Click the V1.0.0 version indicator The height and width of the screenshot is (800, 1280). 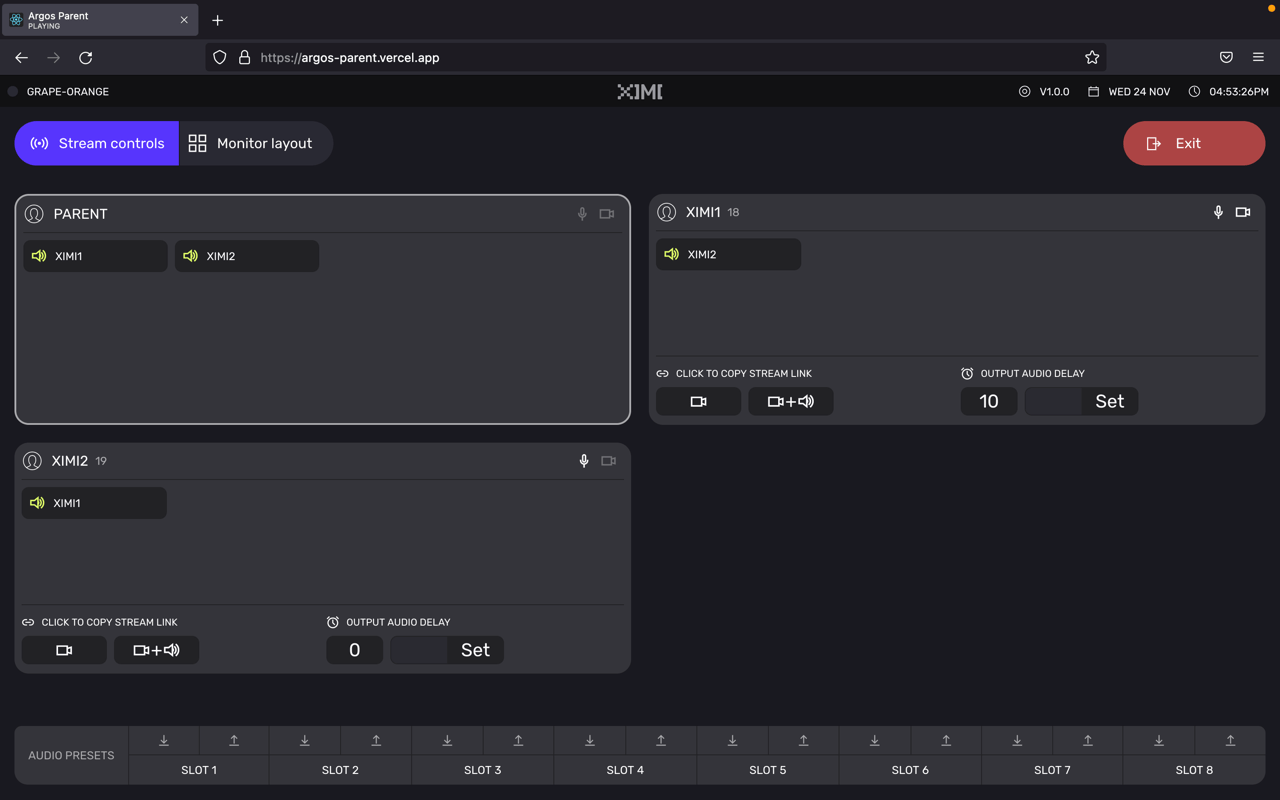pos(1044,92)
